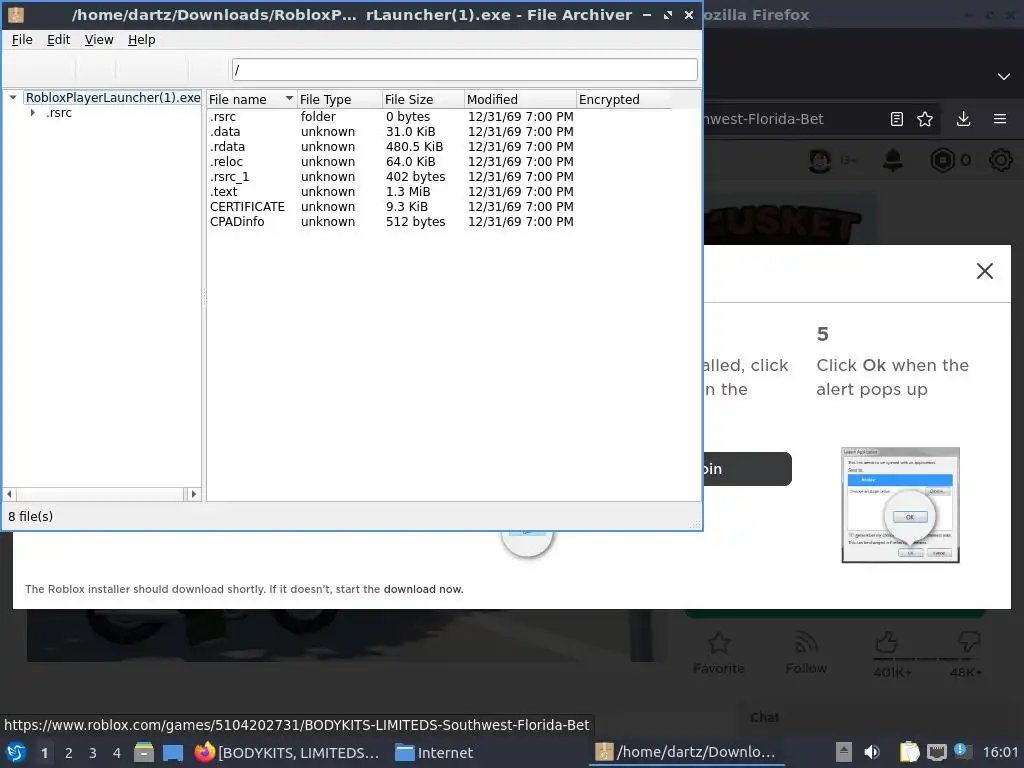The width and height of the screenshot is (1024, 768).
Task: Click the taskbar show desktop icon
Action: coord(173,752)
